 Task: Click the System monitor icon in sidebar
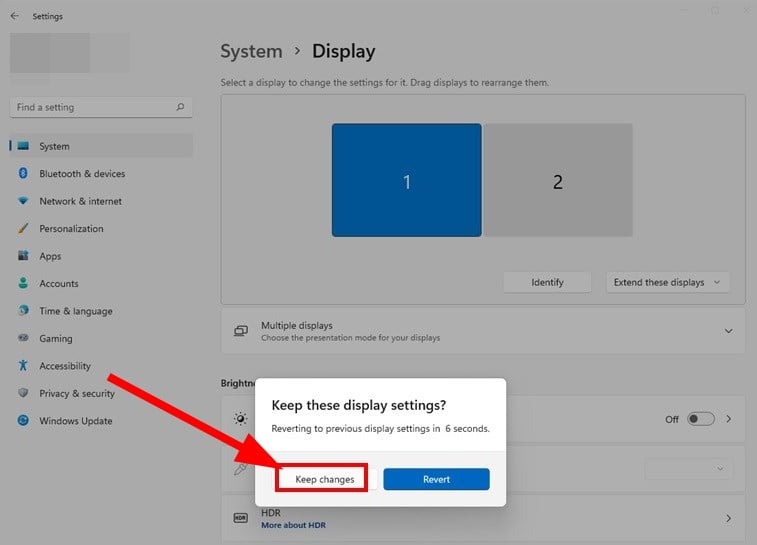tap(23, 146)
